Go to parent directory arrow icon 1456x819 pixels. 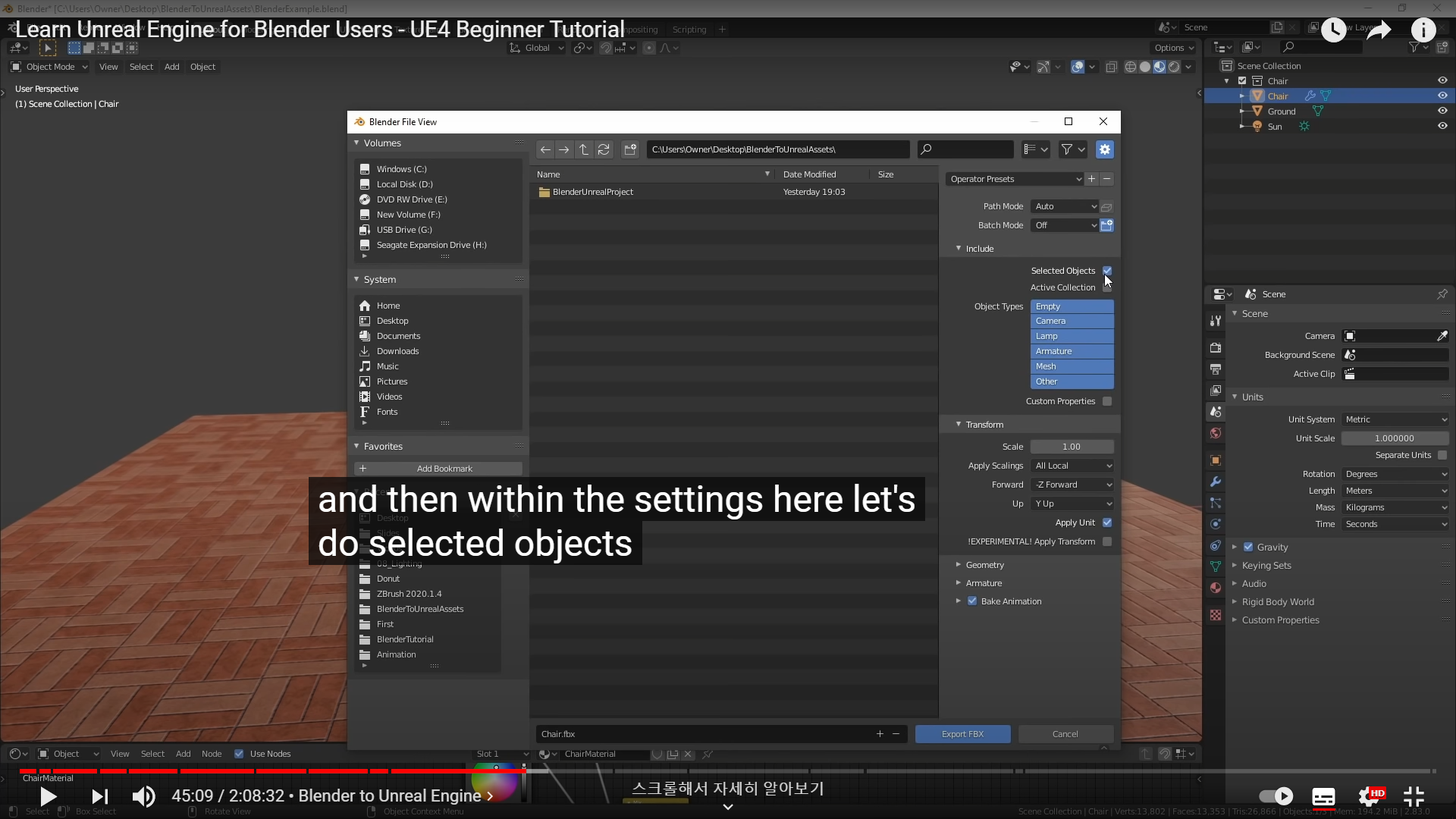(x=584, y=149)
